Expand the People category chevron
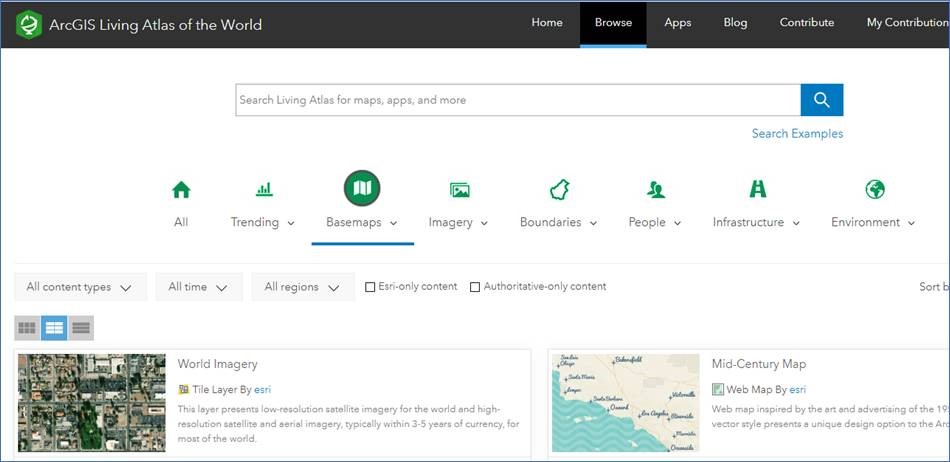 click(677, 223)
